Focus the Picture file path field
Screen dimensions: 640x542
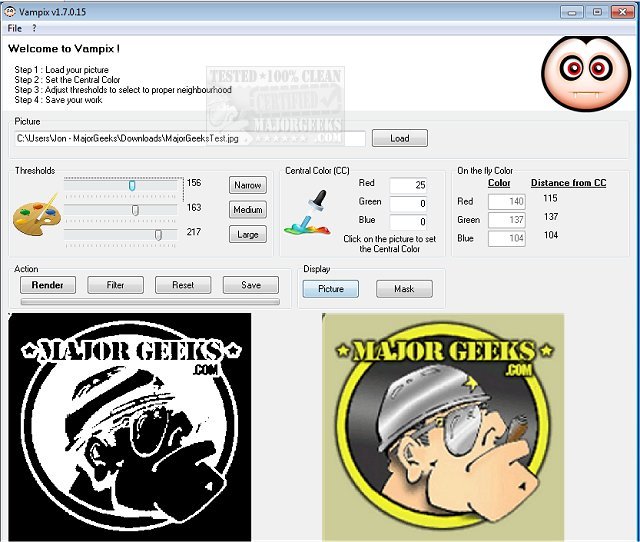point(190,138)
